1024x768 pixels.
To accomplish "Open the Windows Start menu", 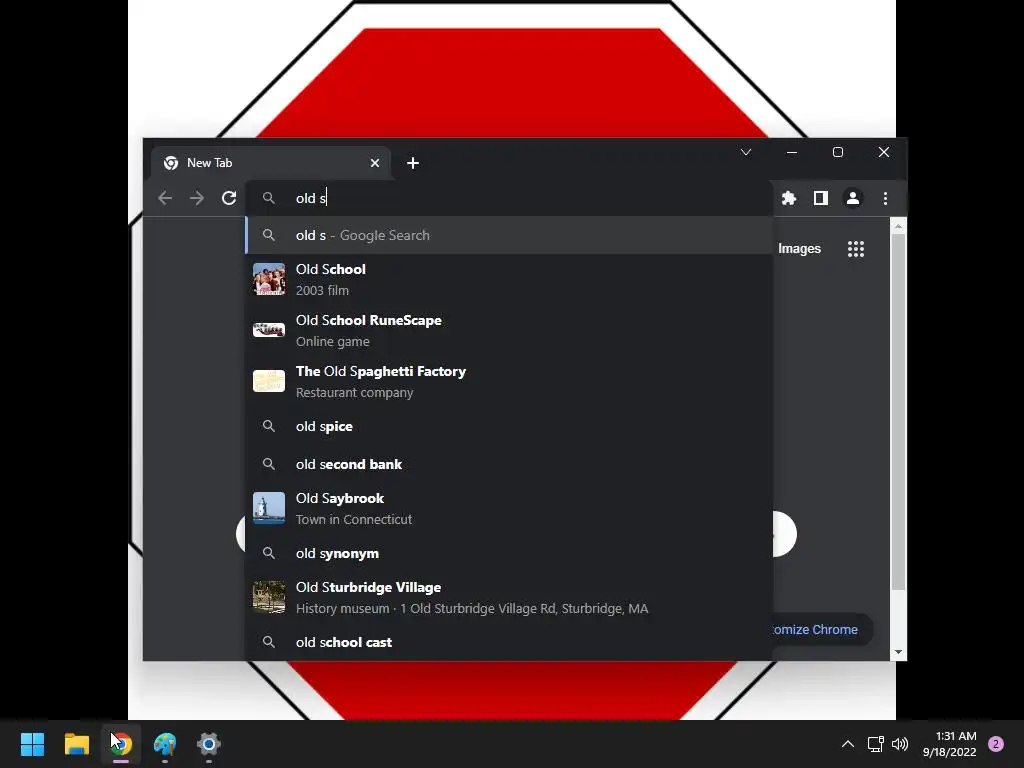I will [x=32, y=744].
